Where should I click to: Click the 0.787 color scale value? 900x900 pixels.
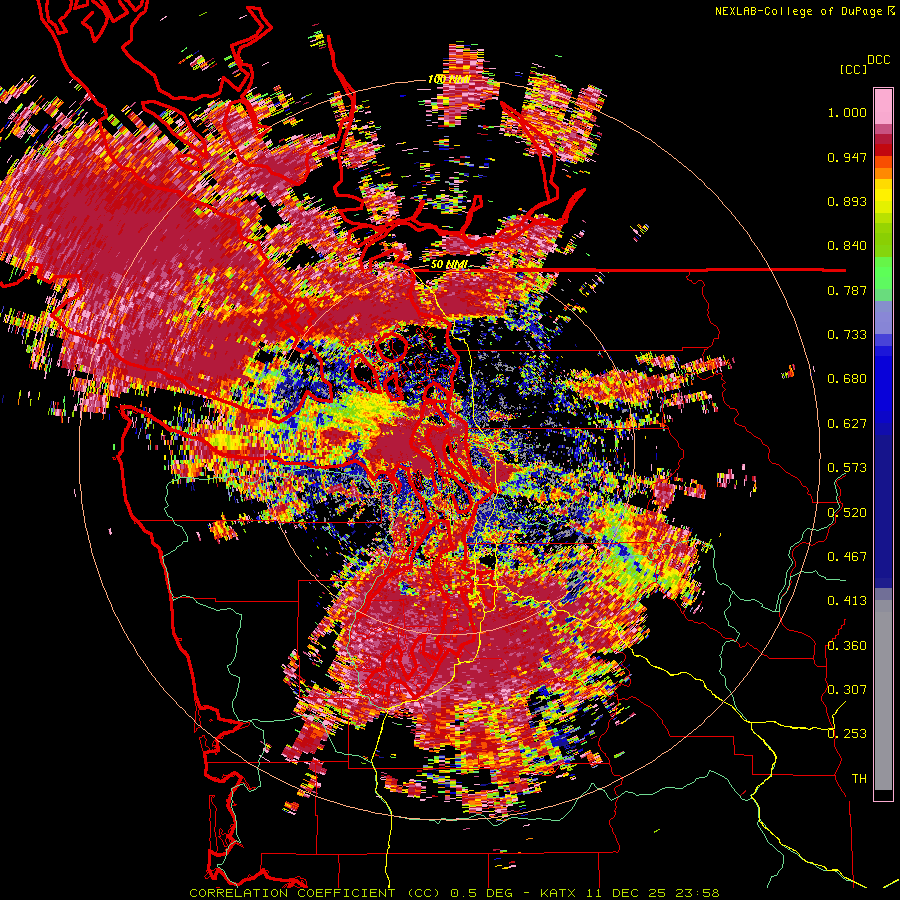(847, 290)
